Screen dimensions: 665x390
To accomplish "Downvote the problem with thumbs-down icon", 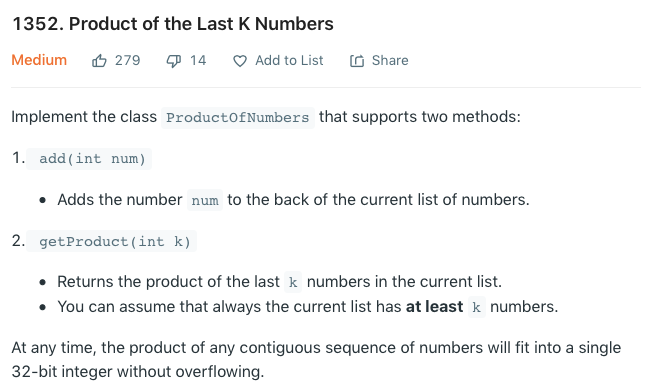I will (174, 61).
